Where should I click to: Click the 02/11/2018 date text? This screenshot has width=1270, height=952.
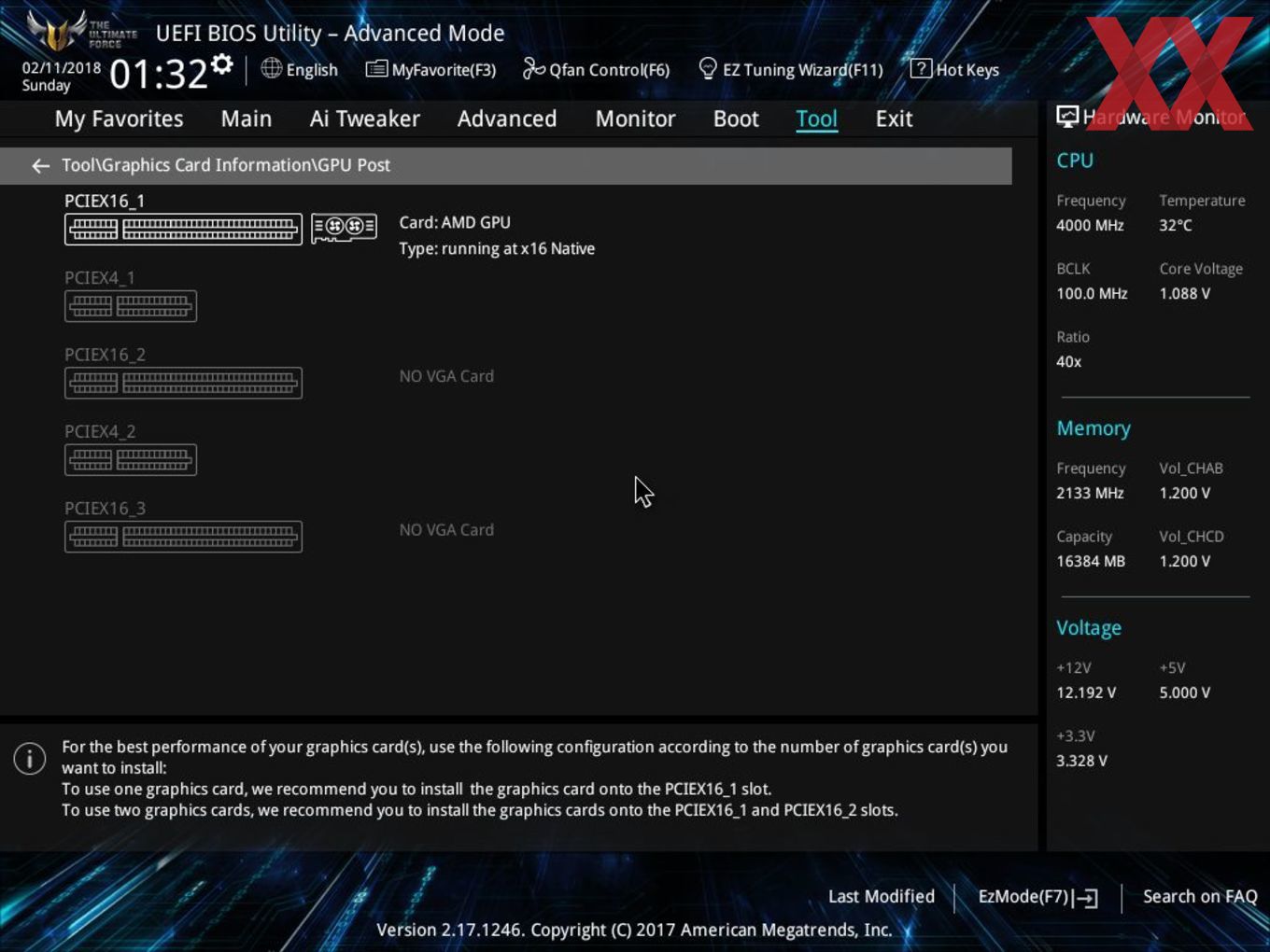(x=62, y=68)
